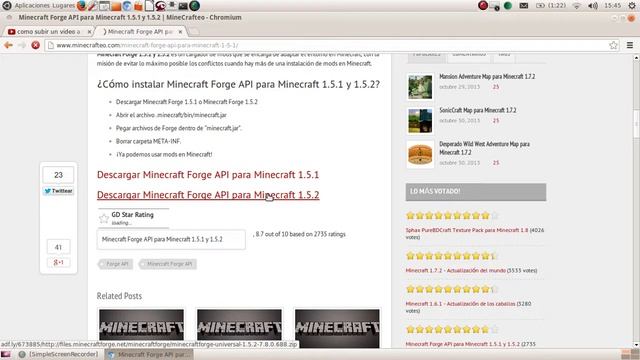
Task: Launch Firefox from the top panel
Action: 82,6
